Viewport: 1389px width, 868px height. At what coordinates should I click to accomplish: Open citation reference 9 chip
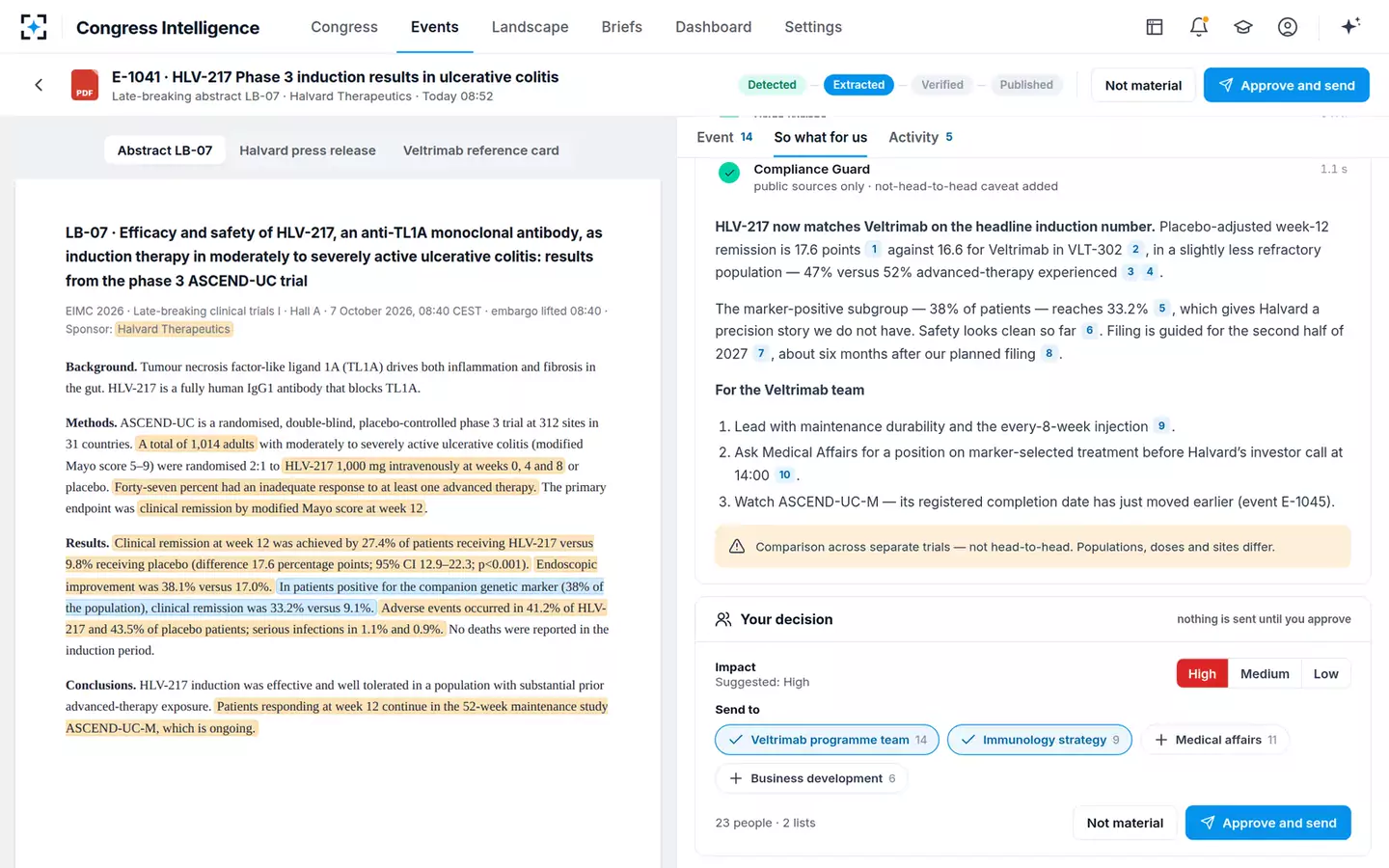(1161, 426)
